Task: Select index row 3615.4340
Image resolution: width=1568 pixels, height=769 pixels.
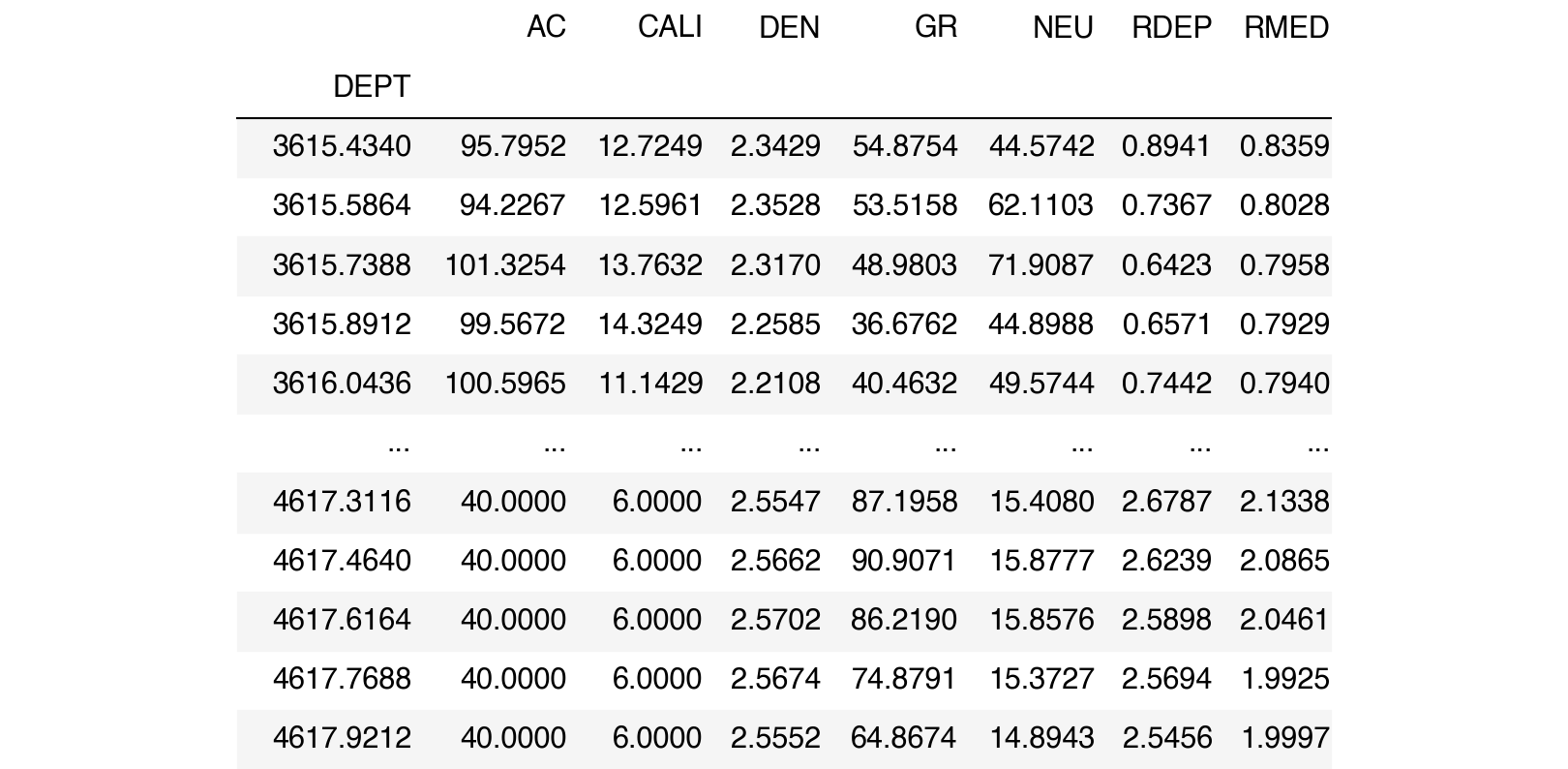Action: click(342, 146)
